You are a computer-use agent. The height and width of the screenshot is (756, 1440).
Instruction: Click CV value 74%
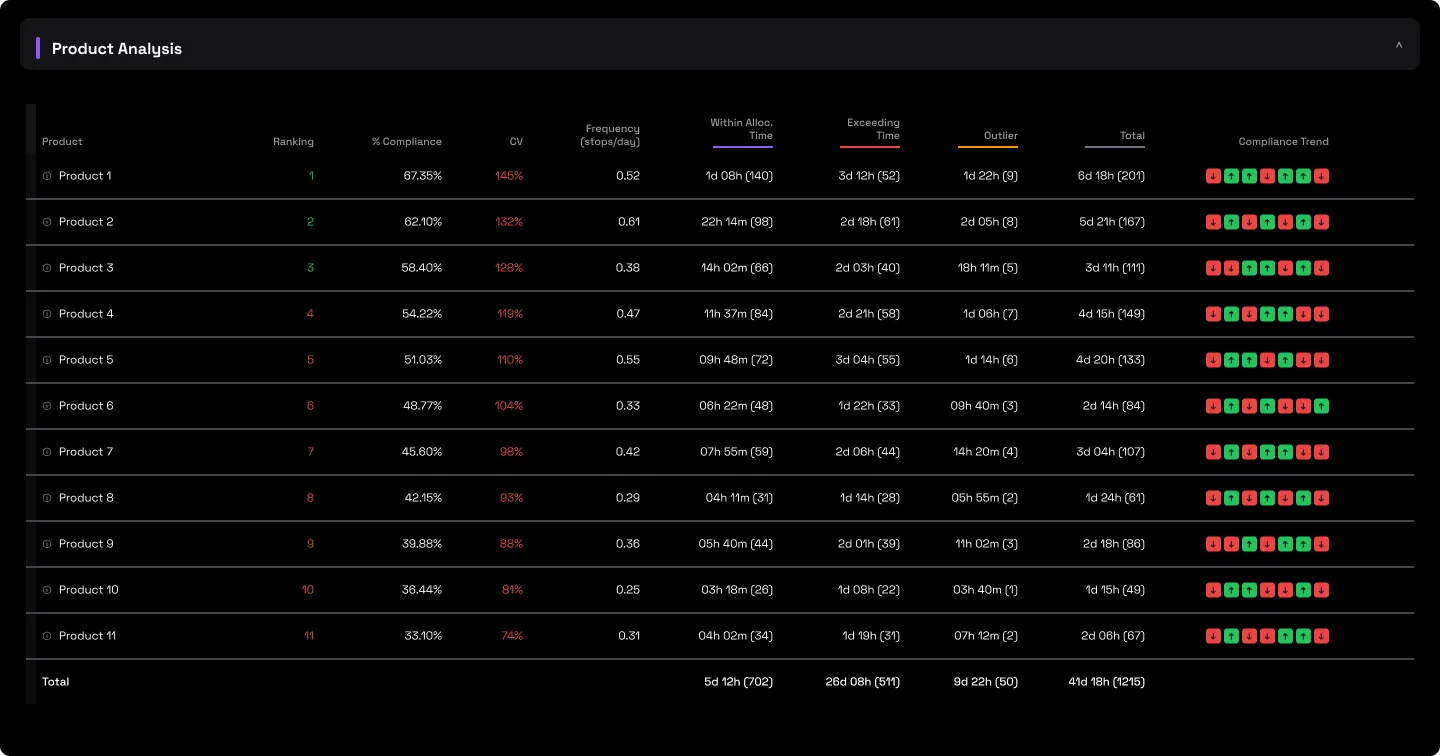point(512,636)
